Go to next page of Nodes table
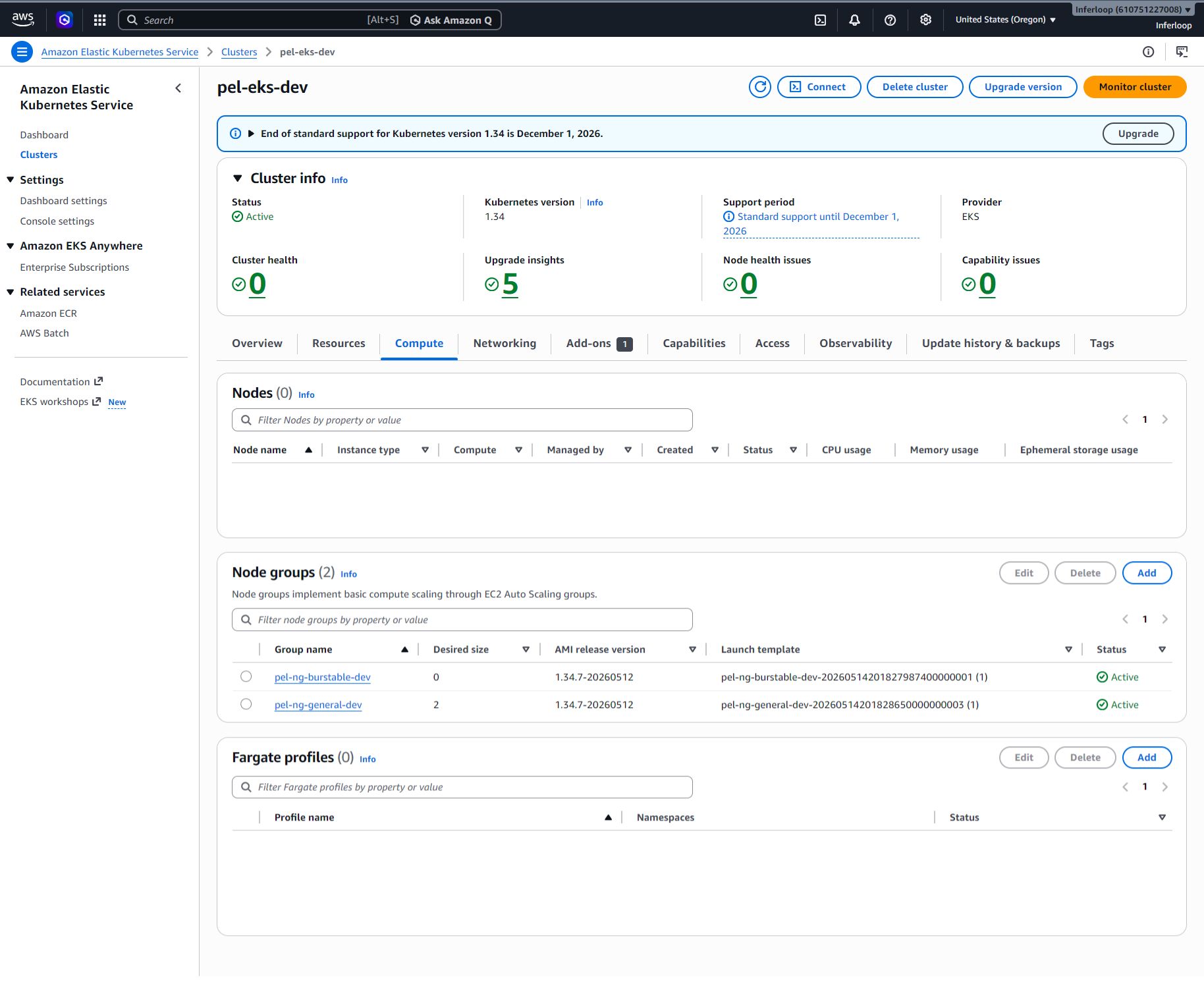 tap(1164, 419)
